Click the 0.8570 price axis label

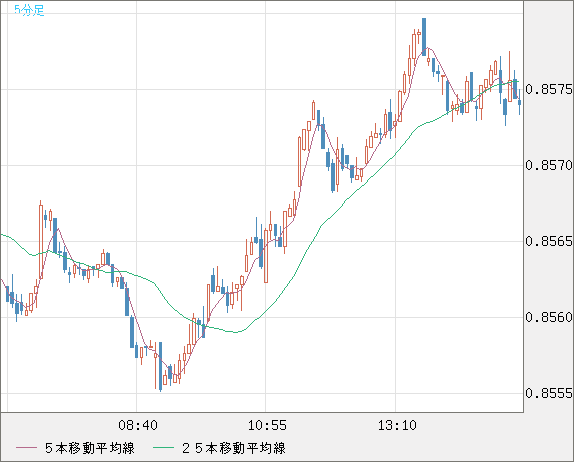tap(549, 165)
